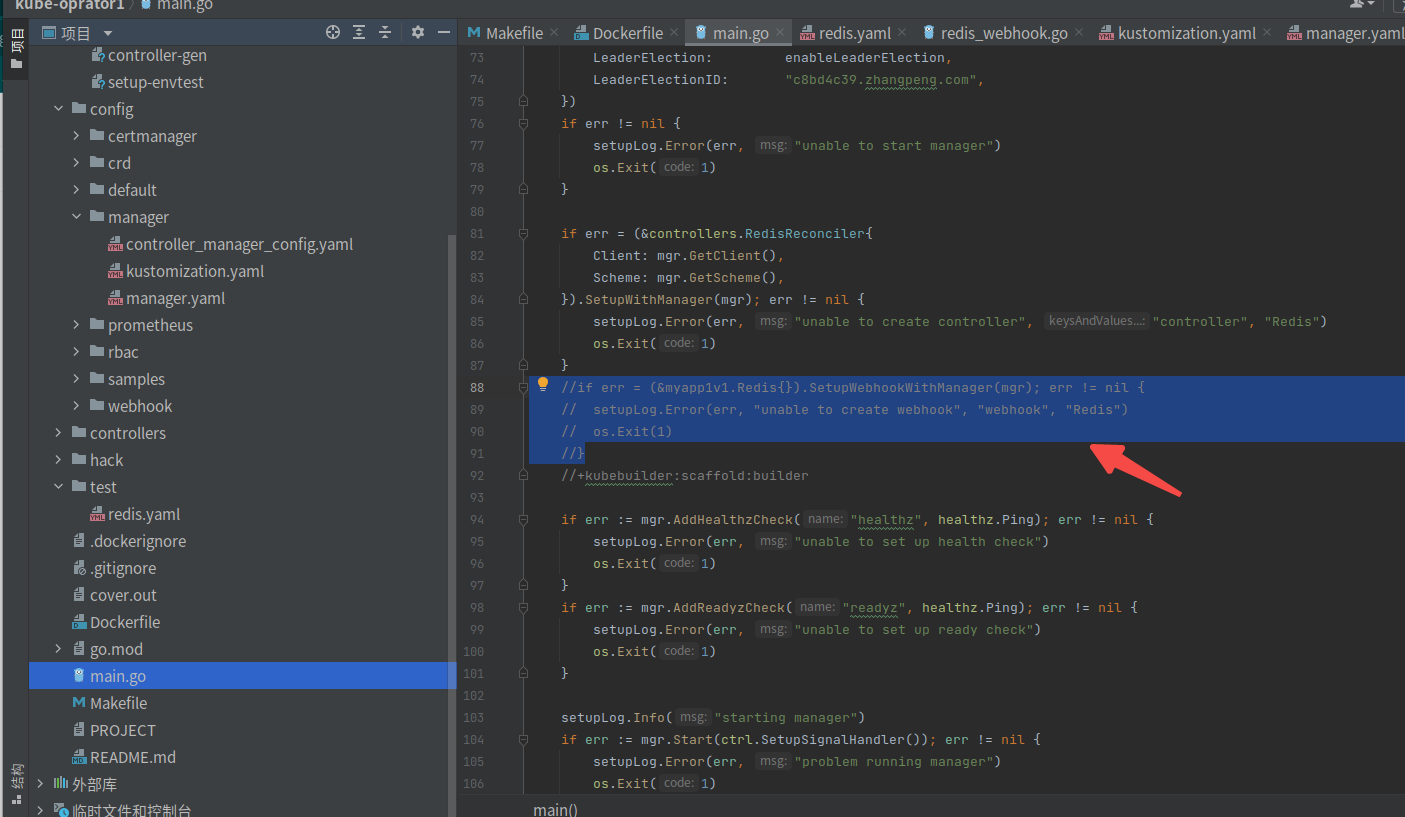Click the yellow intention lightbulb on line 88
This screenshot has height=817, width=1405.
click(x=543, y=384)
